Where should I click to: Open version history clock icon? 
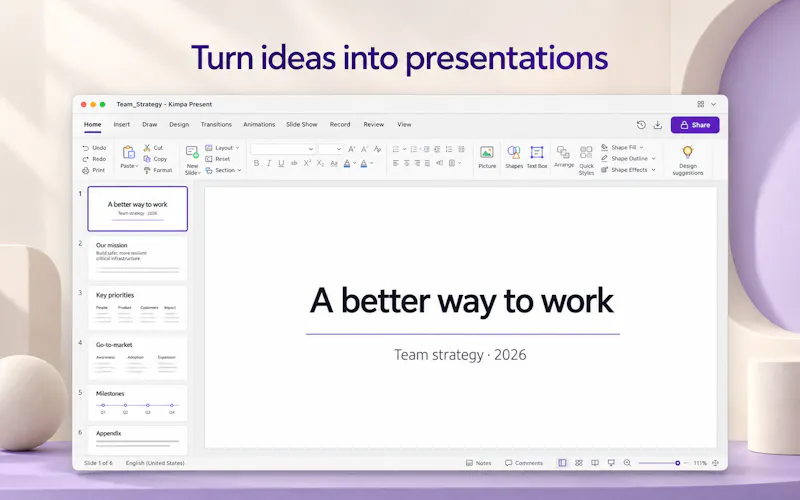[641, 124]
